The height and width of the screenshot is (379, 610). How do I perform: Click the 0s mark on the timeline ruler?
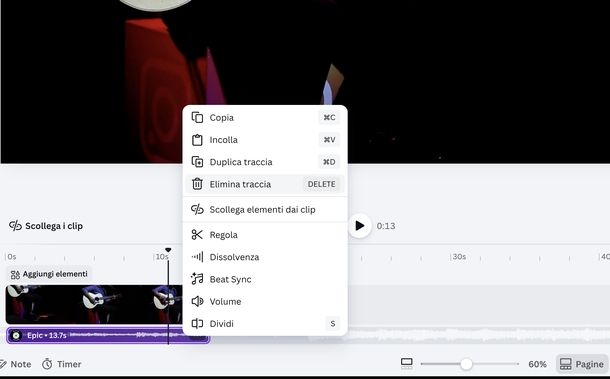point(11,257)
